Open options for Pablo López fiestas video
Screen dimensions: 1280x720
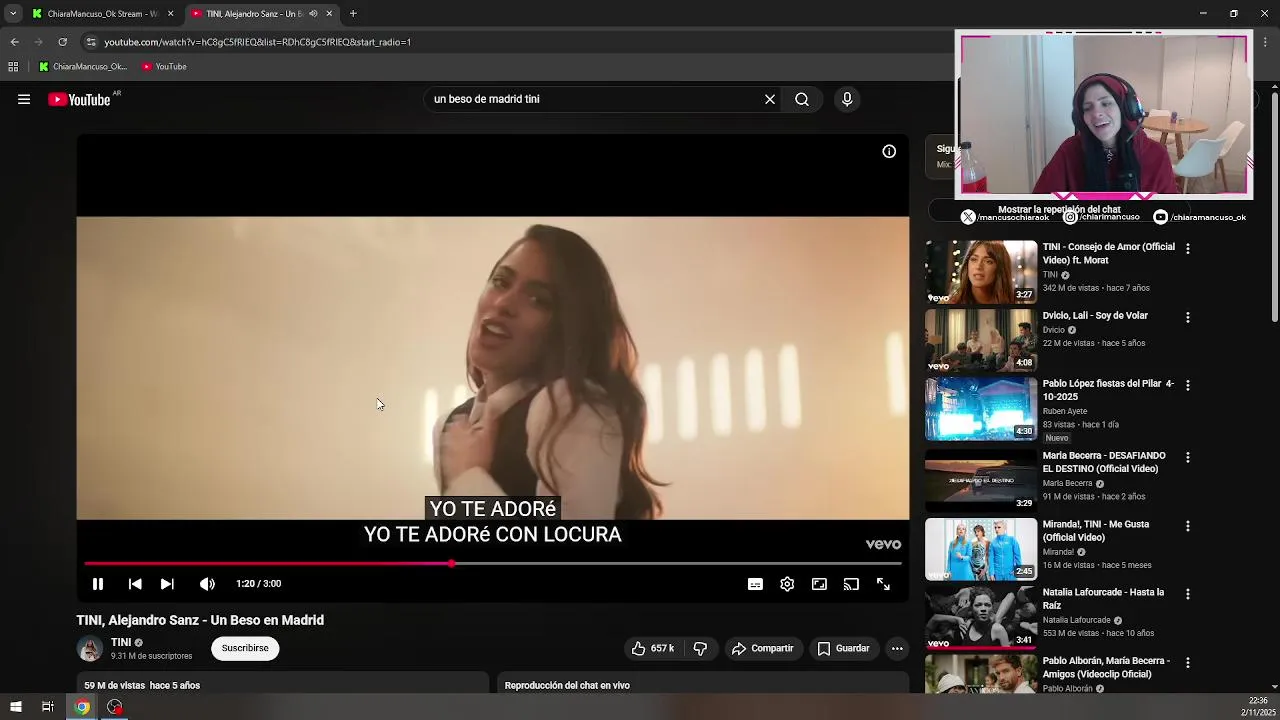point(1188,385)
